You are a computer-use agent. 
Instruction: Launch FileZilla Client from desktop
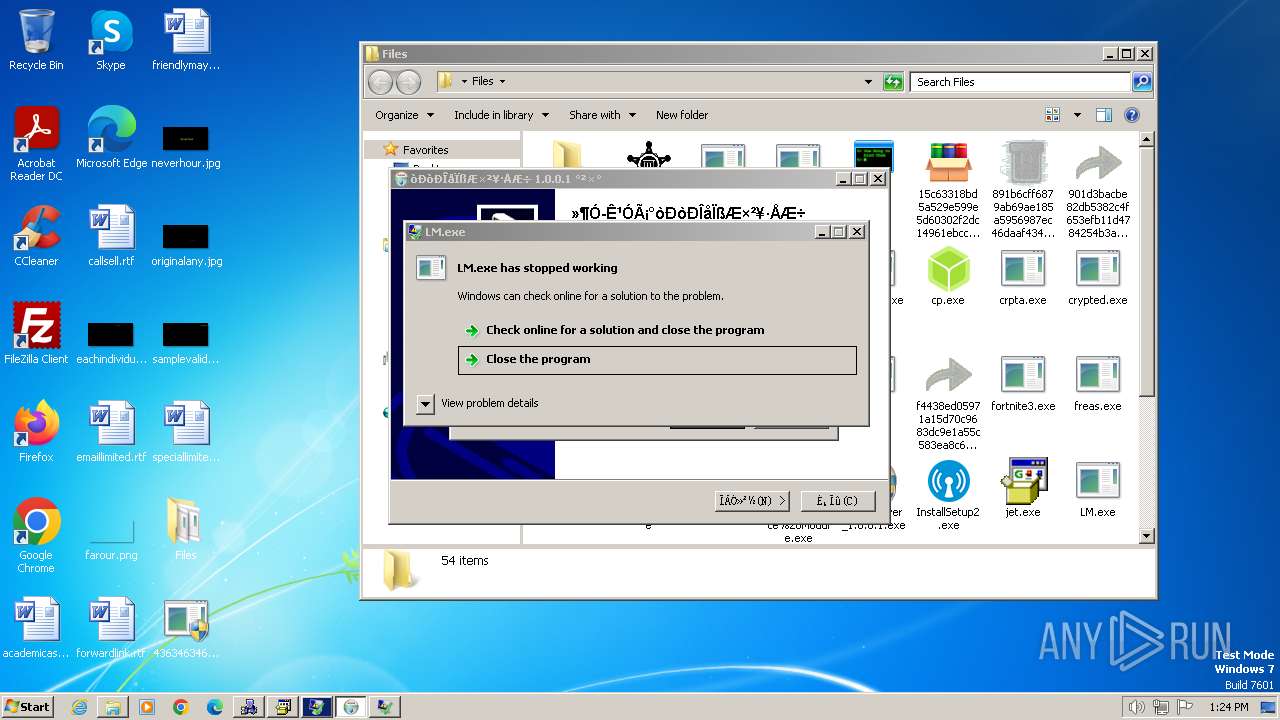click(36, 334)
